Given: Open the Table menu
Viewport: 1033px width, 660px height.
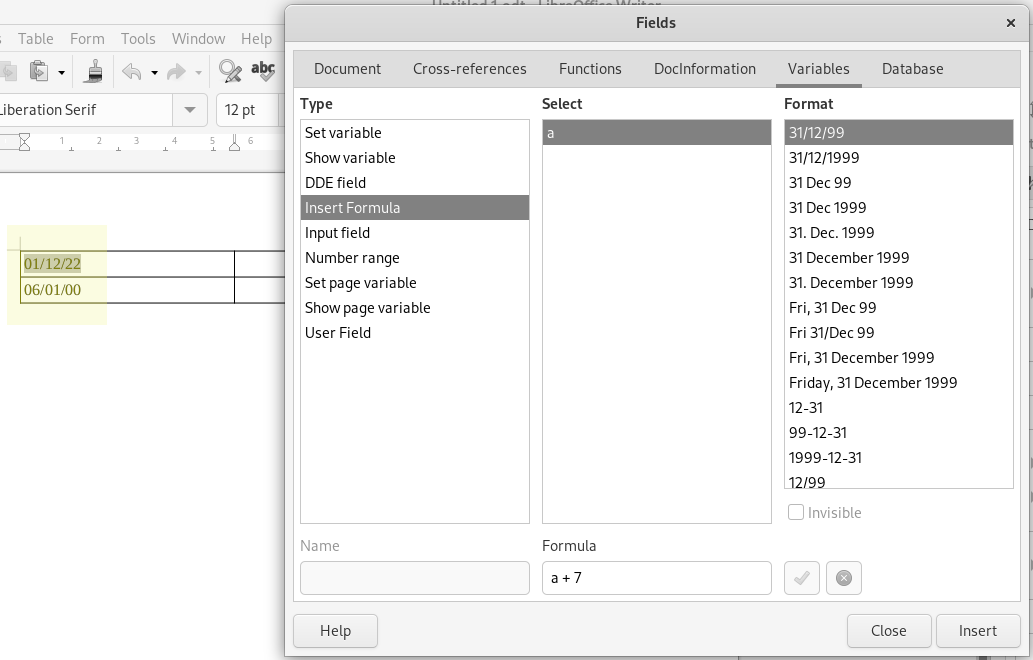Looking at the screenshot, I should [36, 39].
